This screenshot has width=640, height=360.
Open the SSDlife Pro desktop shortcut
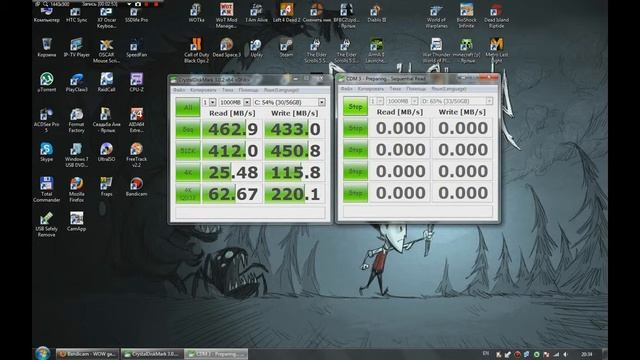click(136, 14)
